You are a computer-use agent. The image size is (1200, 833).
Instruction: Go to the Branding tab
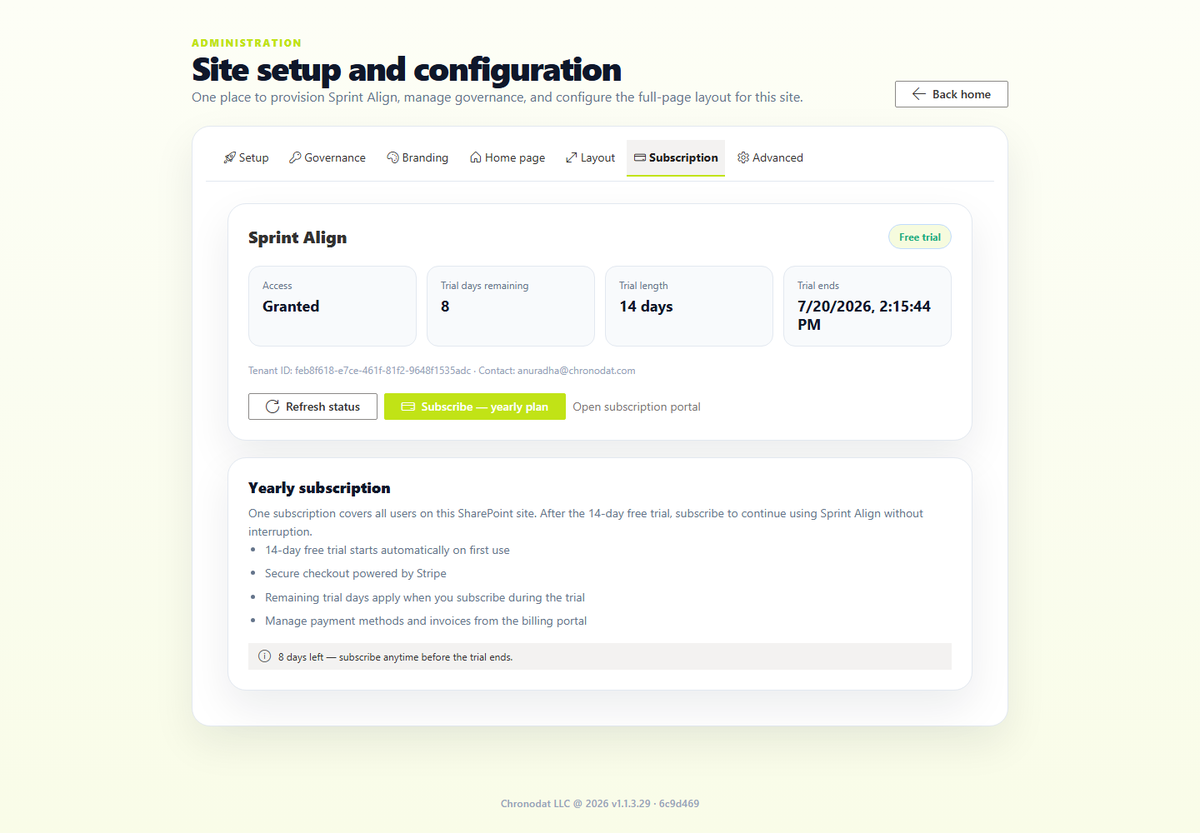pos(418,158)
